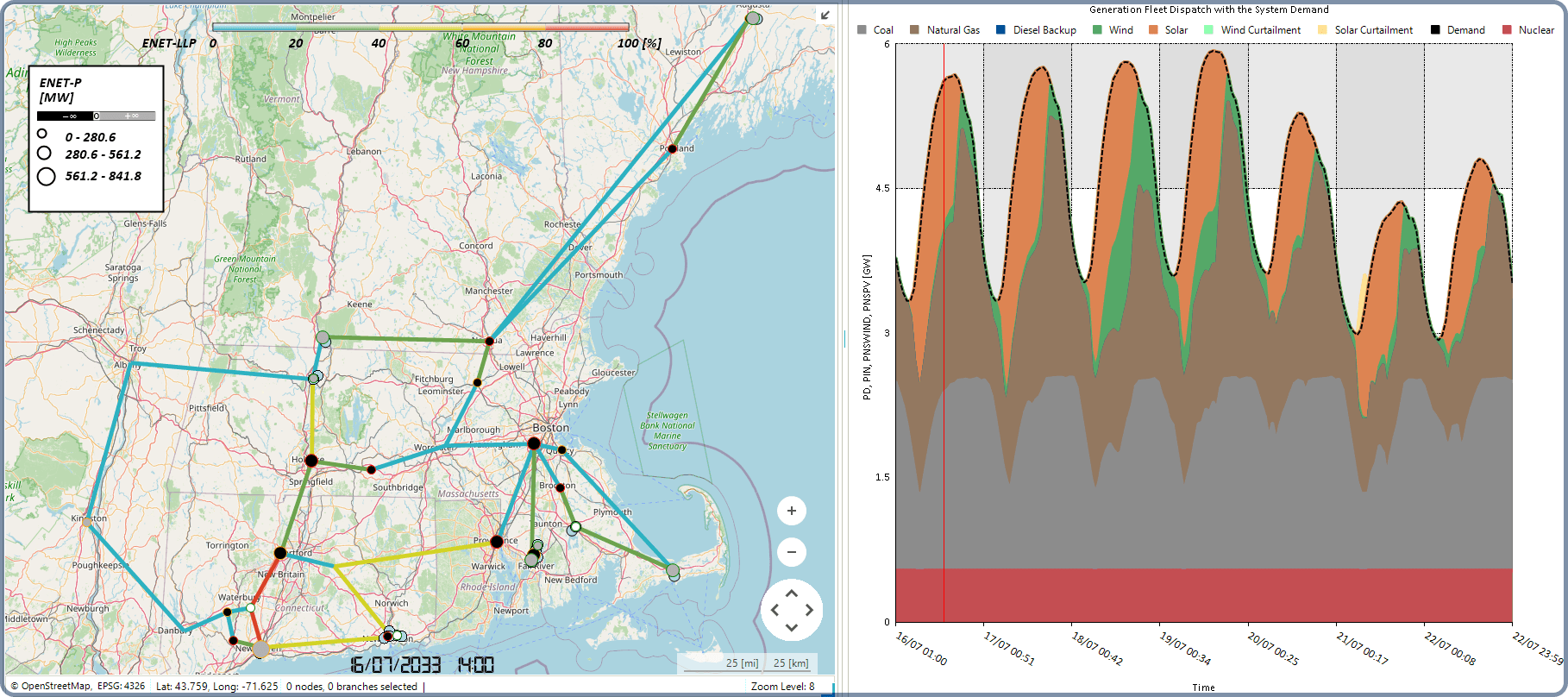Image resolution: width=1568 pixels, height=697 pixels.
Task: Pan the map up using arrow
Action: pyautogui.click(x=791, y=593)
